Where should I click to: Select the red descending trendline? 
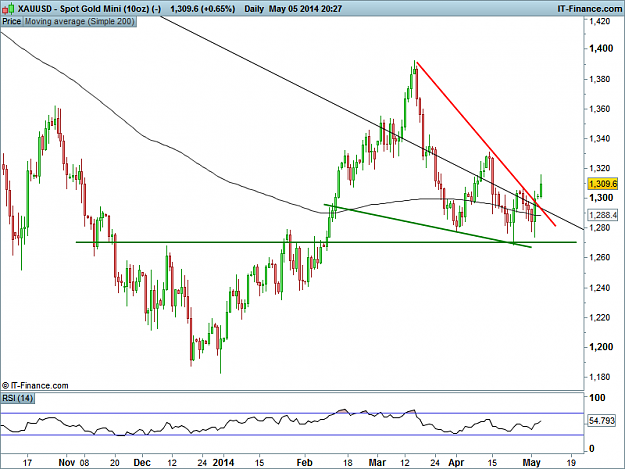485,144
